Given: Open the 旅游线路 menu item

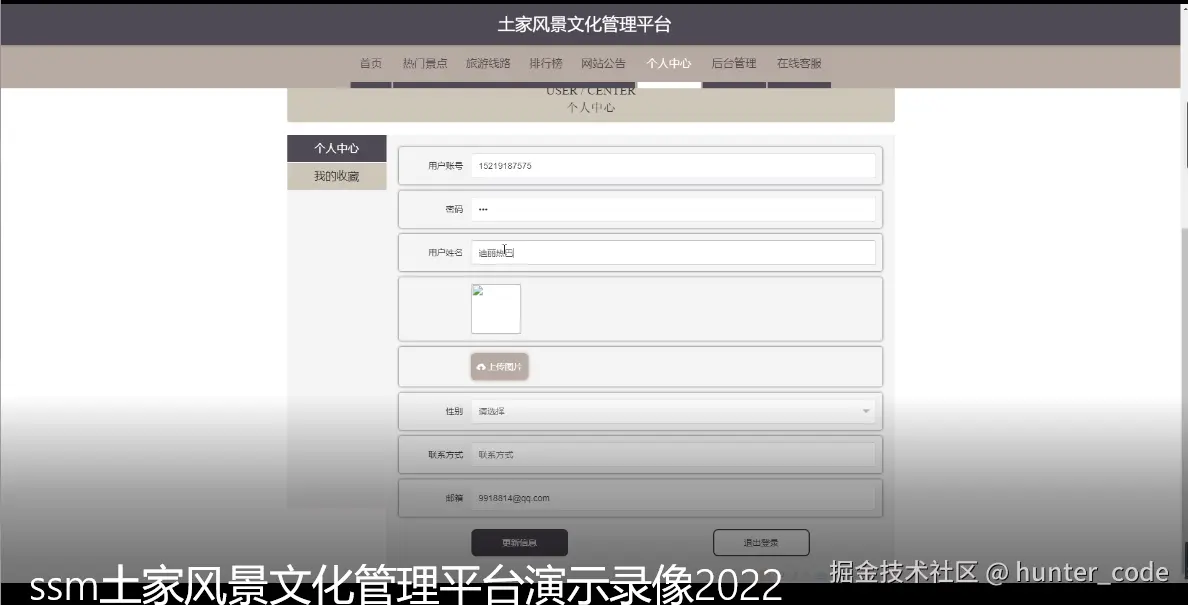Looking at the screenshot, I should click(488, 64).
